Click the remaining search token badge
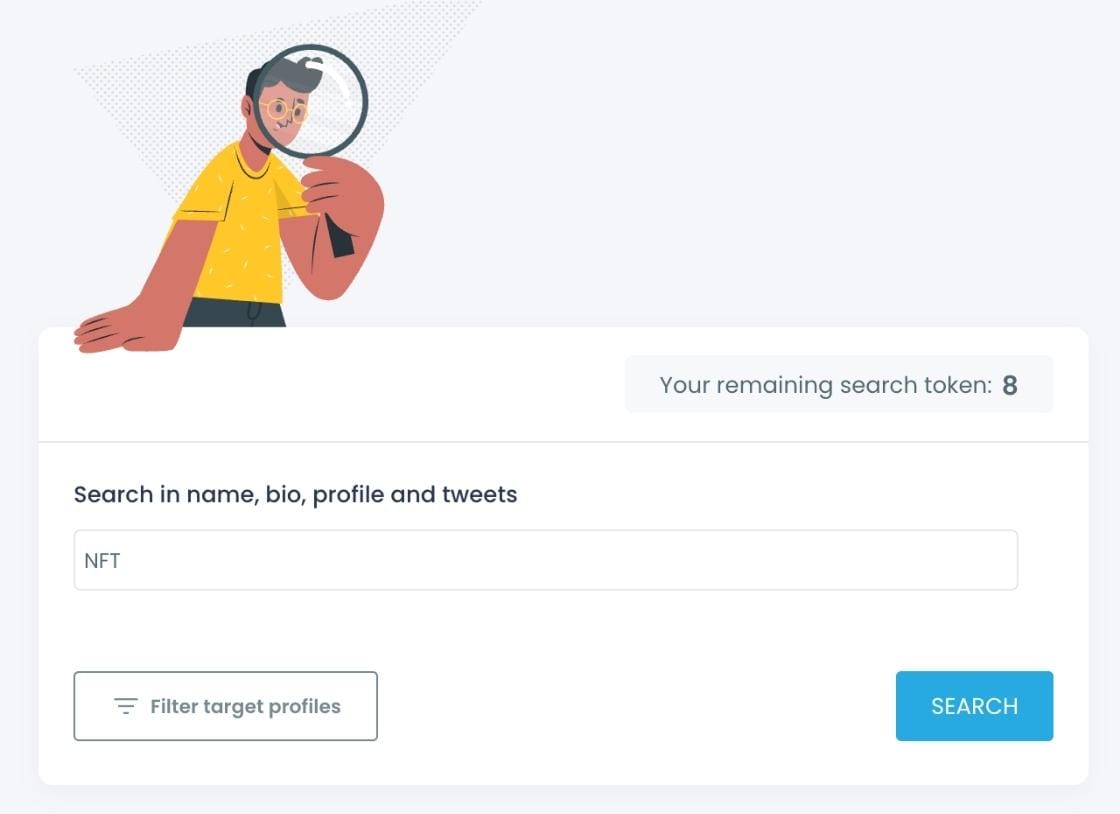 (x=839, y=384)
